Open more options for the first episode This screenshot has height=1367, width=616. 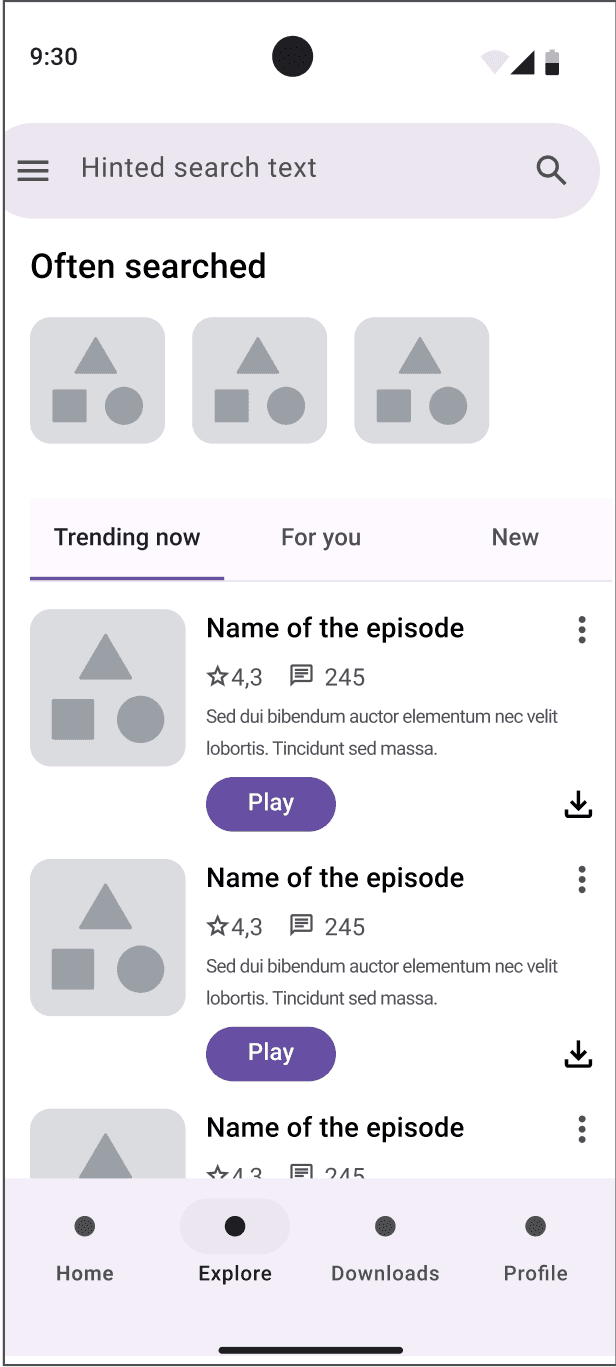[x=582, y=630]
